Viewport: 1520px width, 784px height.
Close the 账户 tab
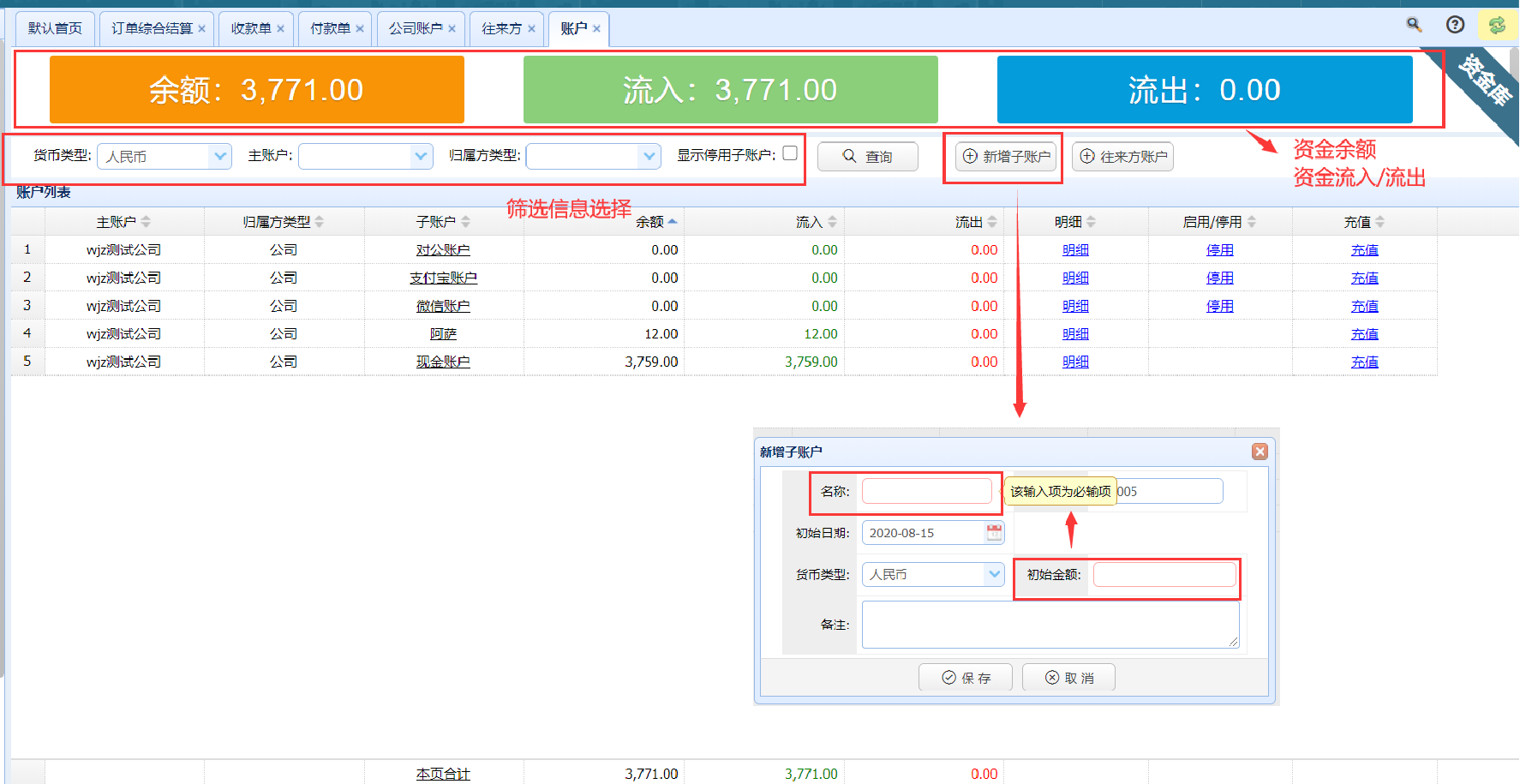coord(596,29)
